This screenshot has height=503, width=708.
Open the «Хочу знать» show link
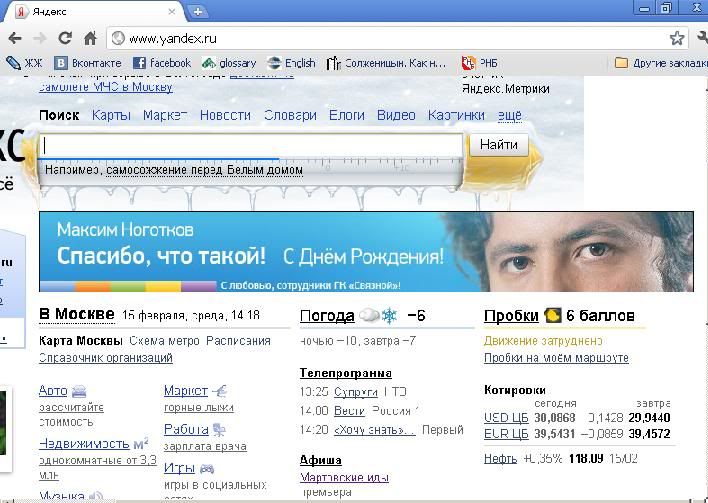375,430
